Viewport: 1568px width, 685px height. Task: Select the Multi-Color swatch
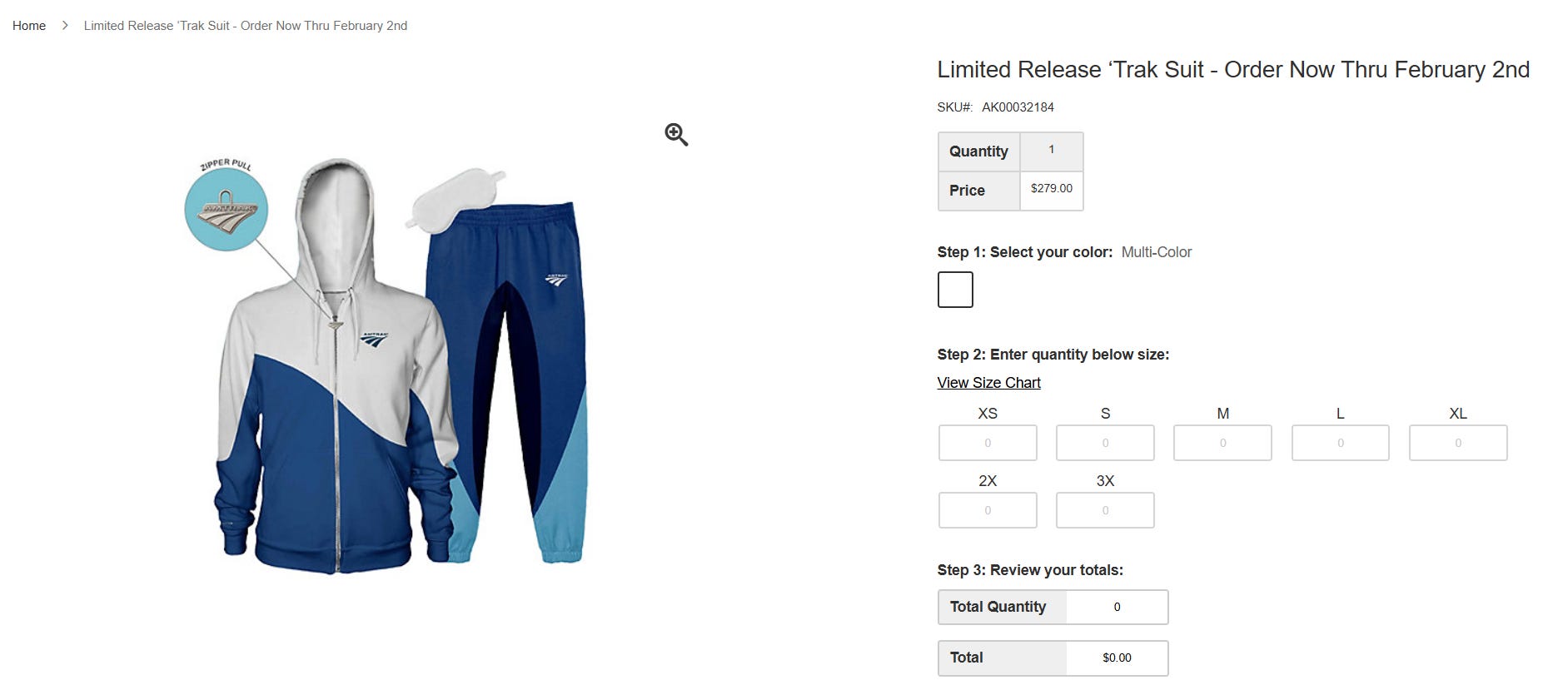click(955, 290)
